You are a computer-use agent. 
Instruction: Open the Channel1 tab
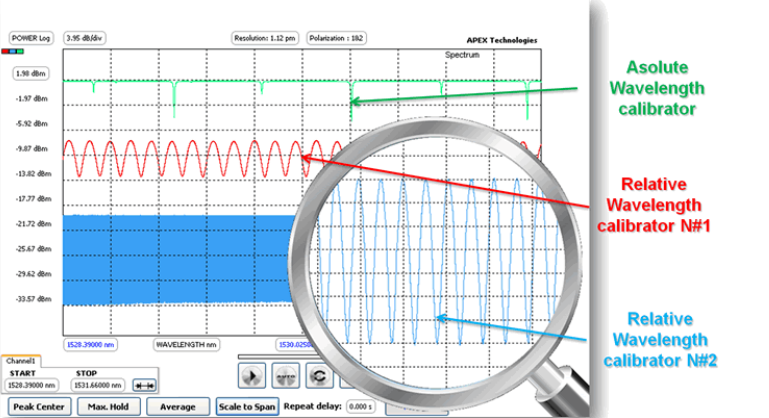21,361
